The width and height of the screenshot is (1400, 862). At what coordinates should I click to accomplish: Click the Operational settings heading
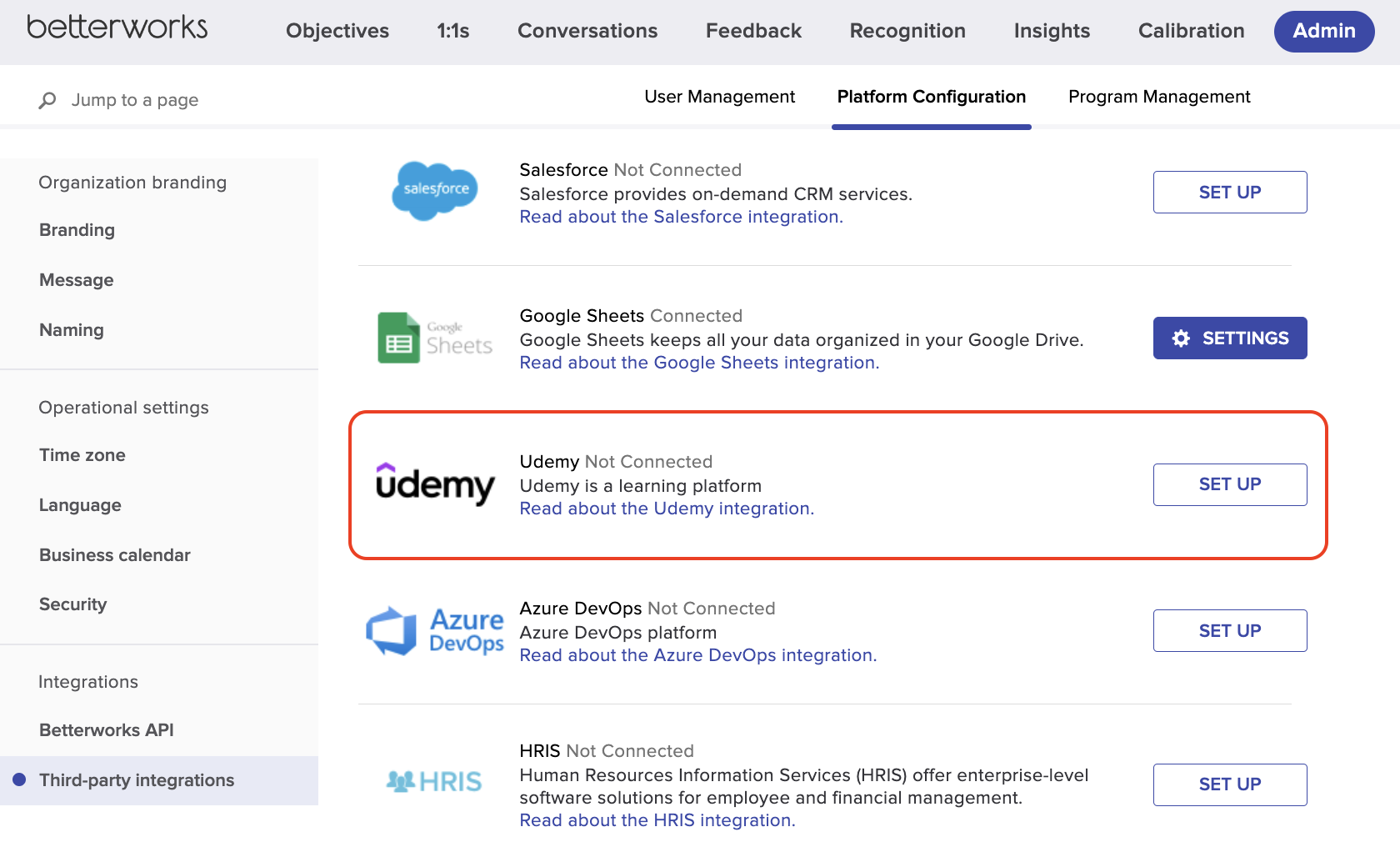click(123, 408)
